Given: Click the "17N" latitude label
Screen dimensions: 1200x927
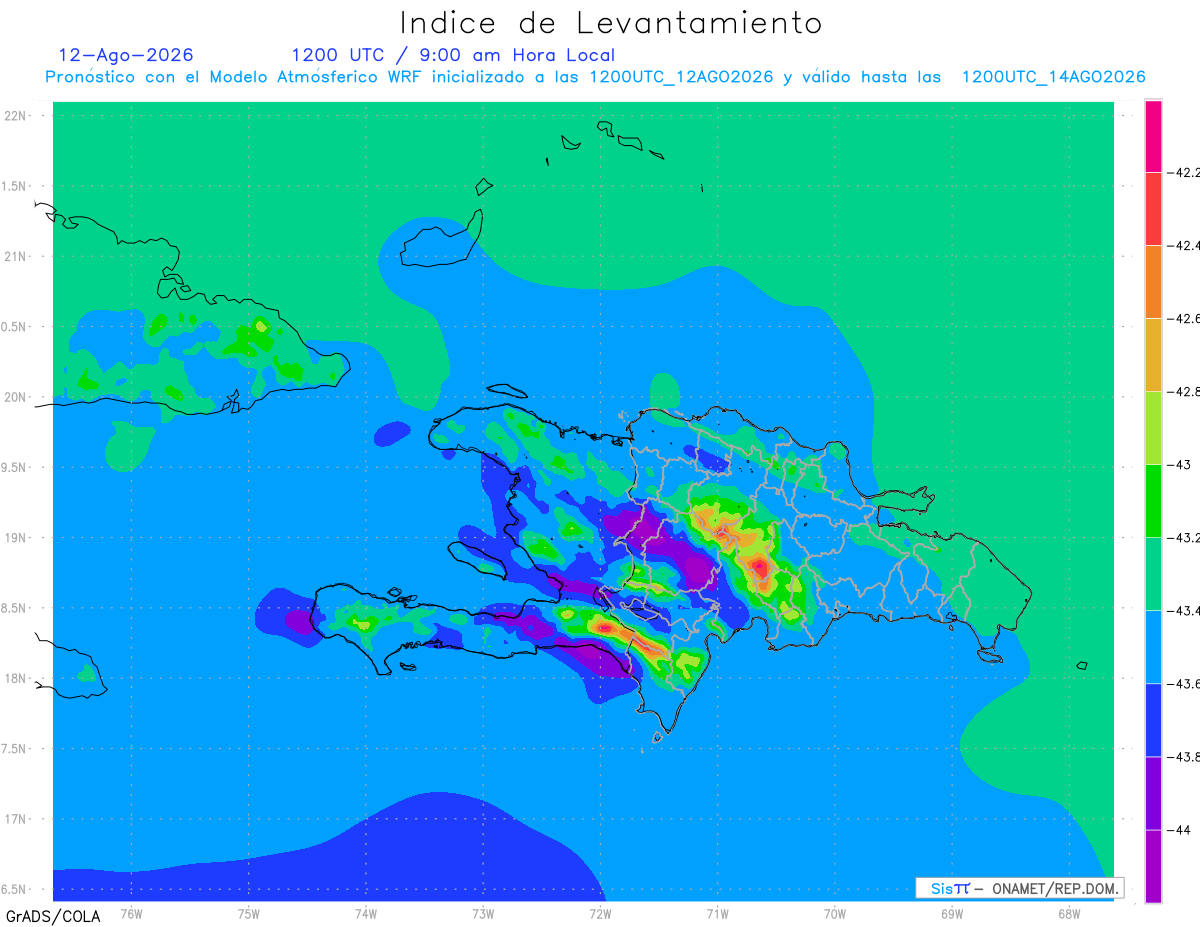Looking at the screenshot, I should click(x=17, y=819).
